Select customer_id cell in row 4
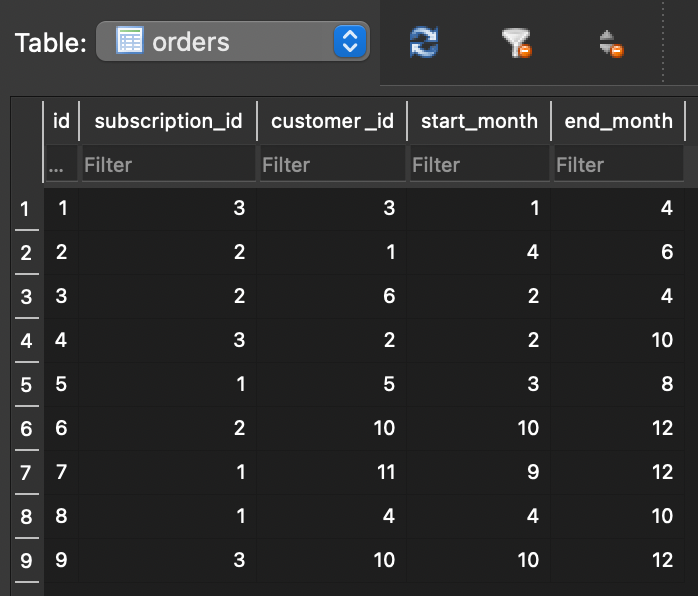This screenshot has width=698, height=596. coord(332,341)
